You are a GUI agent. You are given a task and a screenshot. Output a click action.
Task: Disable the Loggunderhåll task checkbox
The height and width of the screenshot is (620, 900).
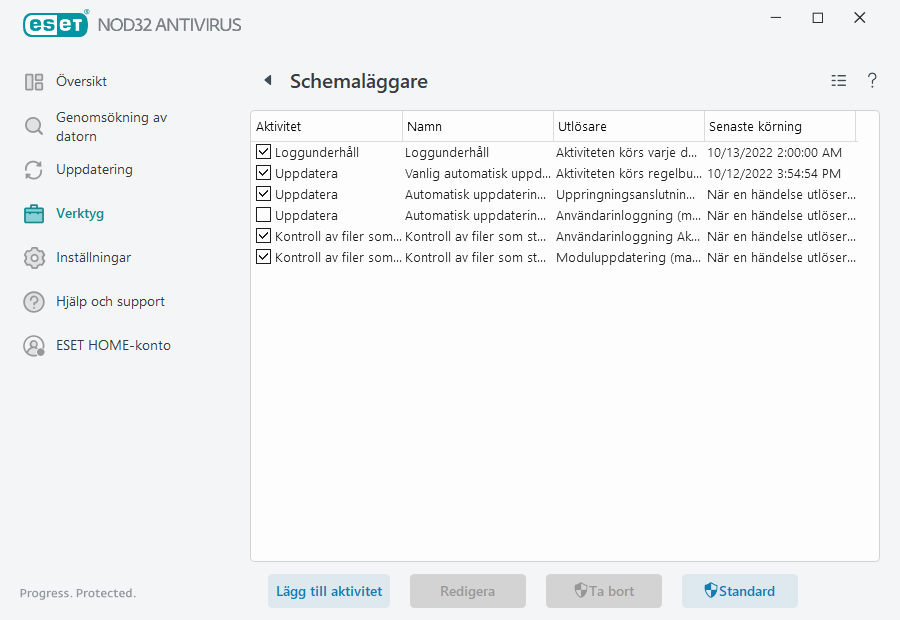click(x=264, y=152)
